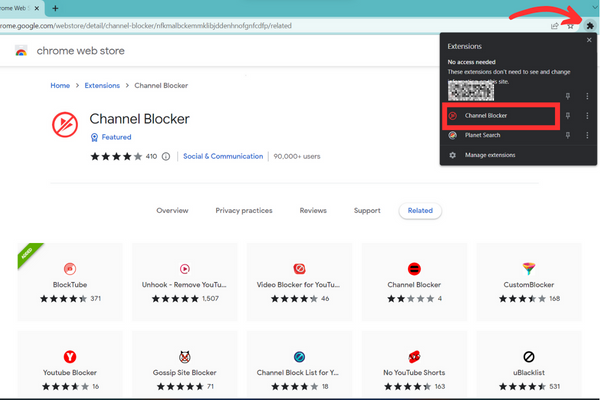Screen dimensions: 600x400
Task: Select the Related tab
Action: pyautogui.click(x=420, y=211)
